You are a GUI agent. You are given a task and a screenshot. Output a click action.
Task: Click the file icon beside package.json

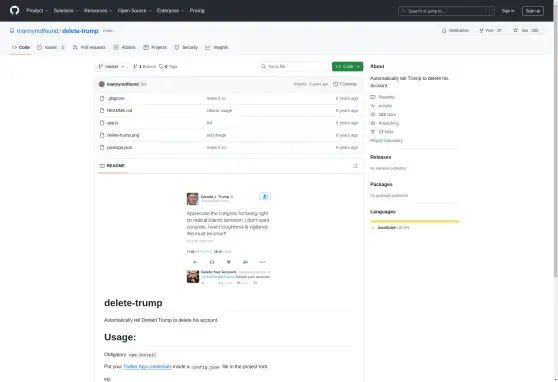click(x=102, y=147)
